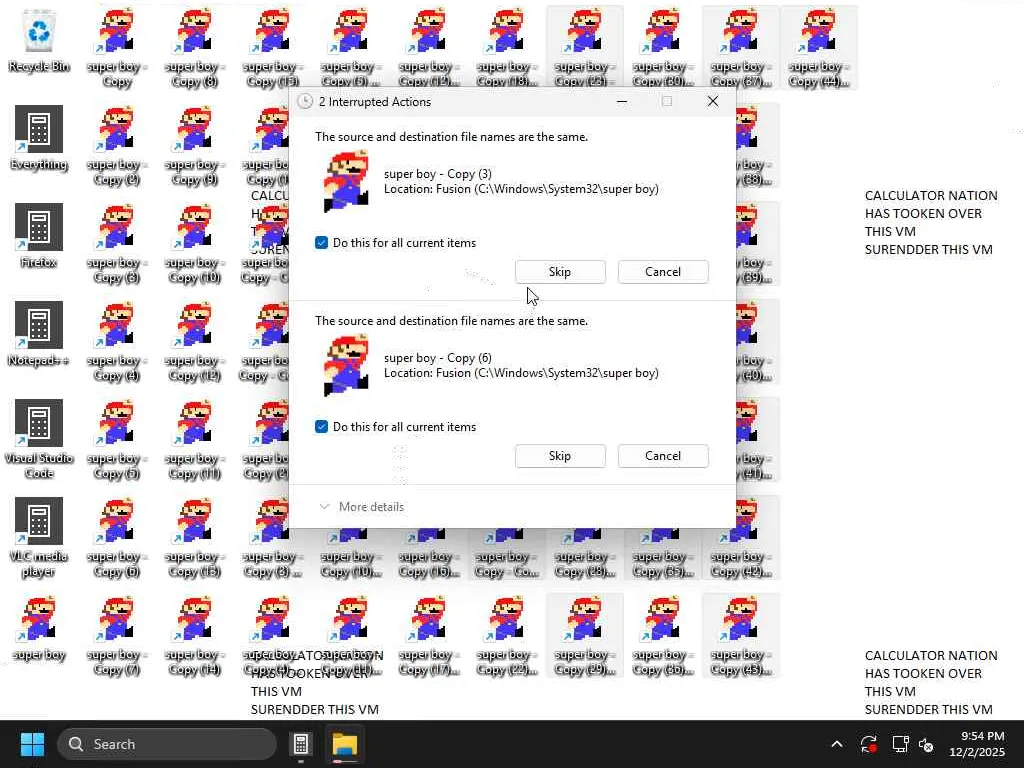Open the Recycle Bin desktop icon
Screen dimensions: 1024x768
[x=39, y=42]
